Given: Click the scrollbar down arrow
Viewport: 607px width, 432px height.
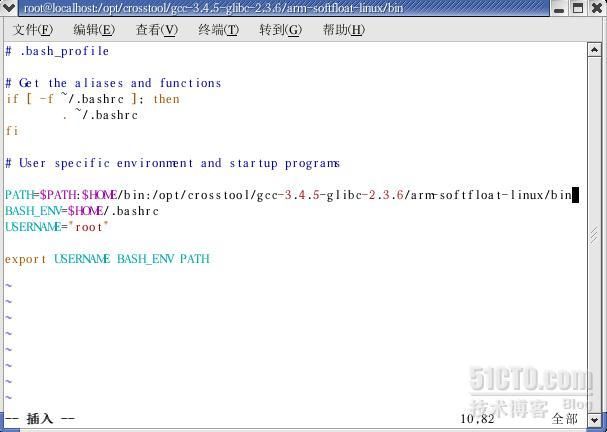Looking at the screenshot, I should tap(594, 419).
